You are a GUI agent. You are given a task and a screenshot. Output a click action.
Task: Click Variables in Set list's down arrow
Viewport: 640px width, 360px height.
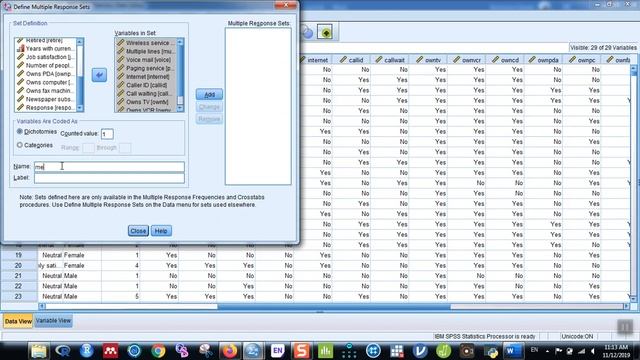pos(180,108)
